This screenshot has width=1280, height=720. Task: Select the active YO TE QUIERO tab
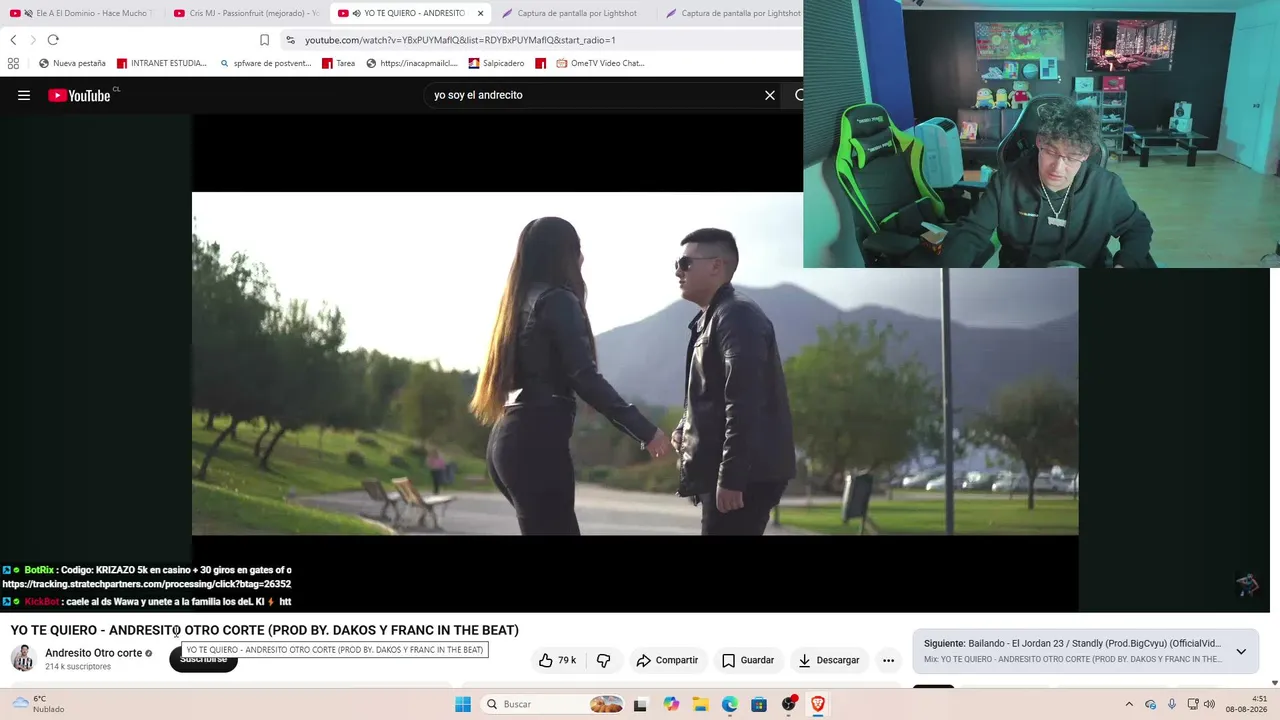point(410,13)
